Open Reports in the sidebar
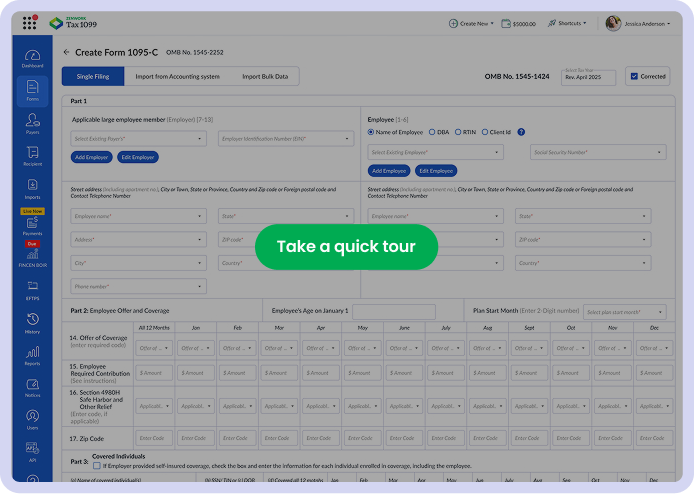The width and height of the screenshot is (694, 494). (32, 355)
